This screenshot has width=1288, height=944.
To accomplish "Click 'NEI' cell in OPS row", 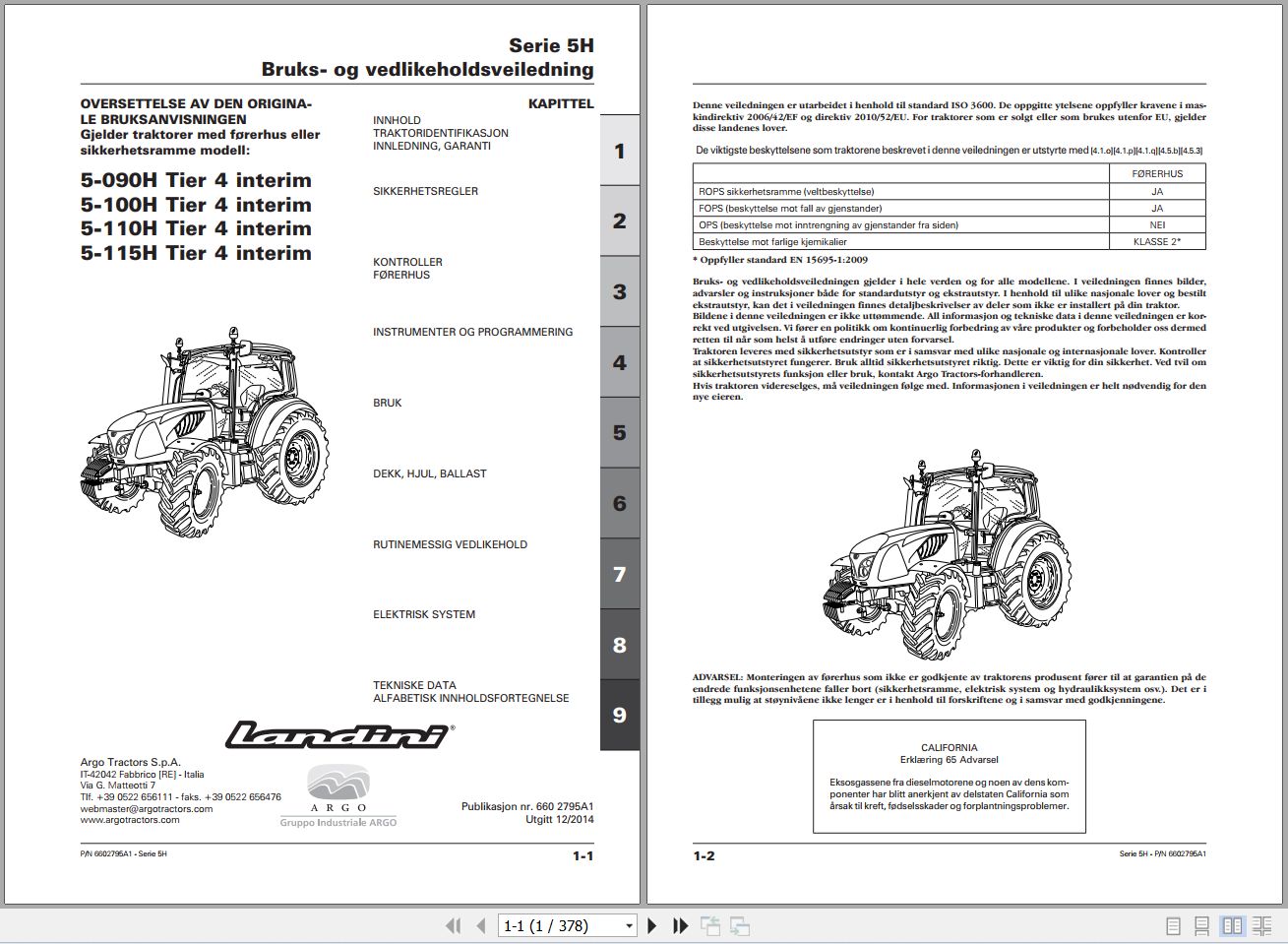I will point(1157,225).
